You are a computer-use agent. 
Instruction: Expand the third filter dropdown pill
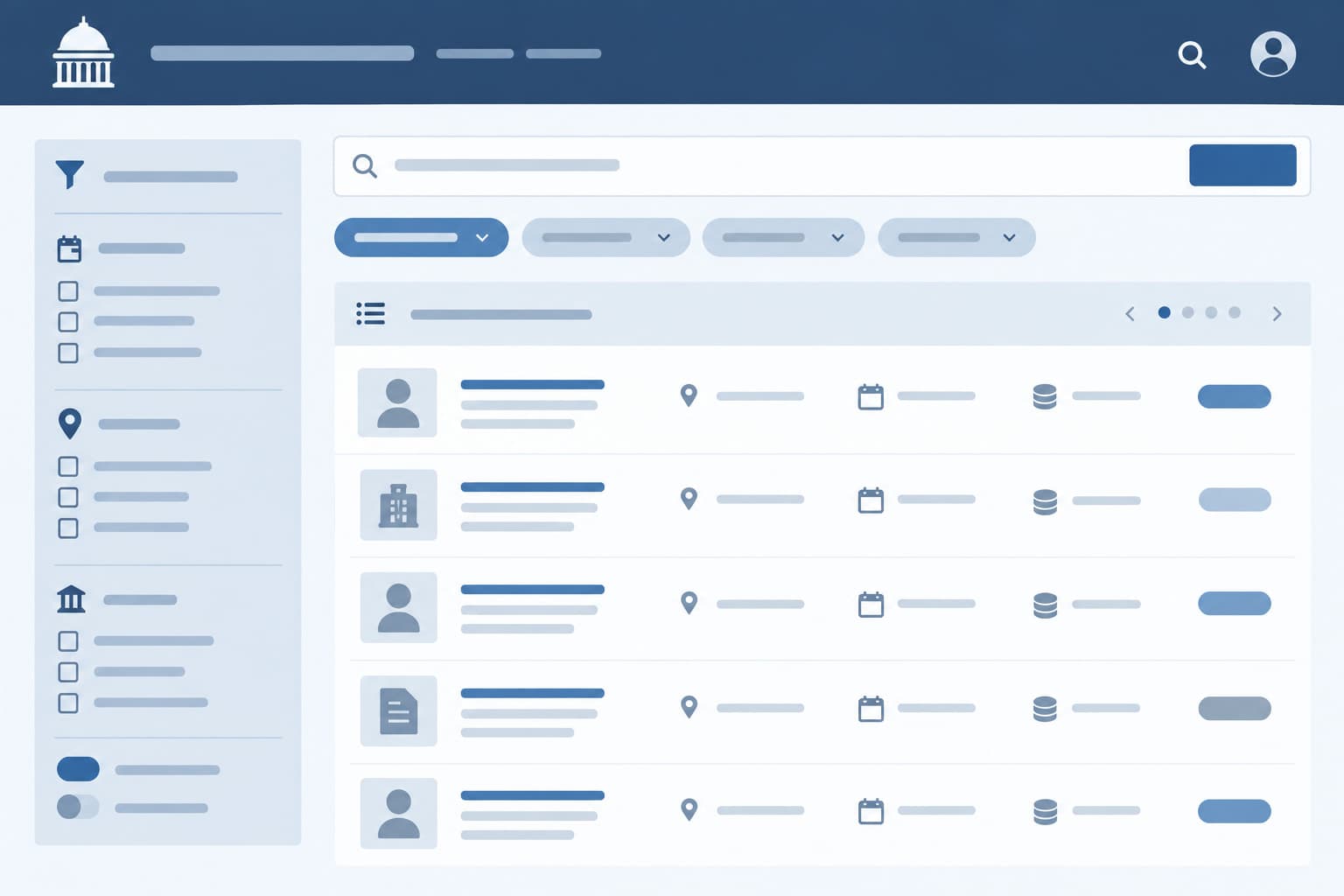tap(783, 237)
